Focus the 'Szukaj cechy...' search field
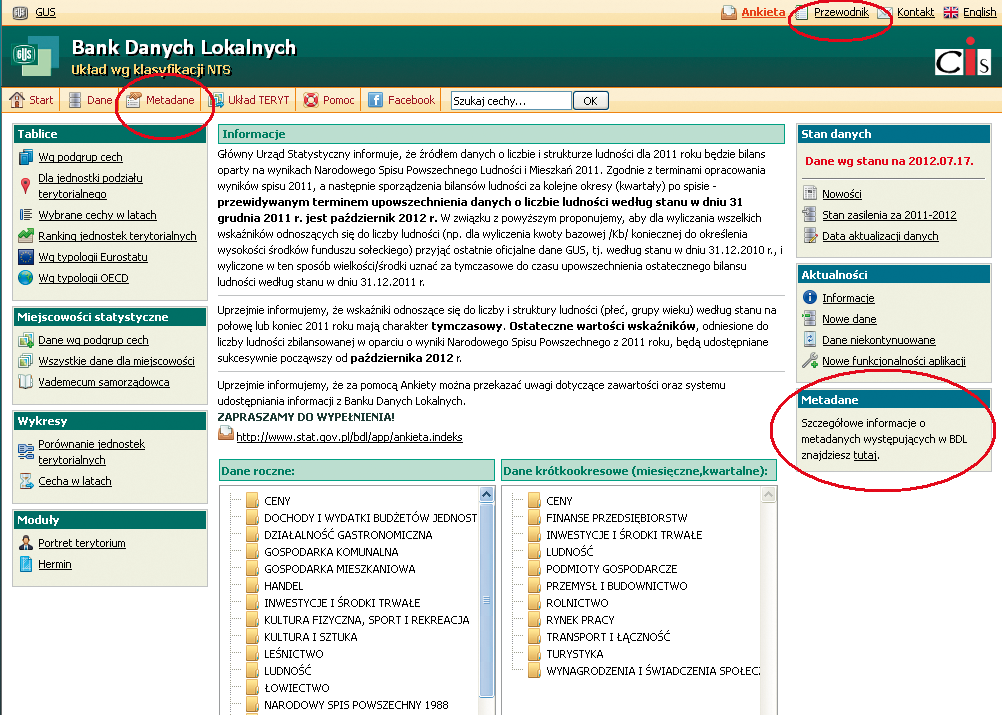This screenshot has height=715, width=1002. (511, 100)
